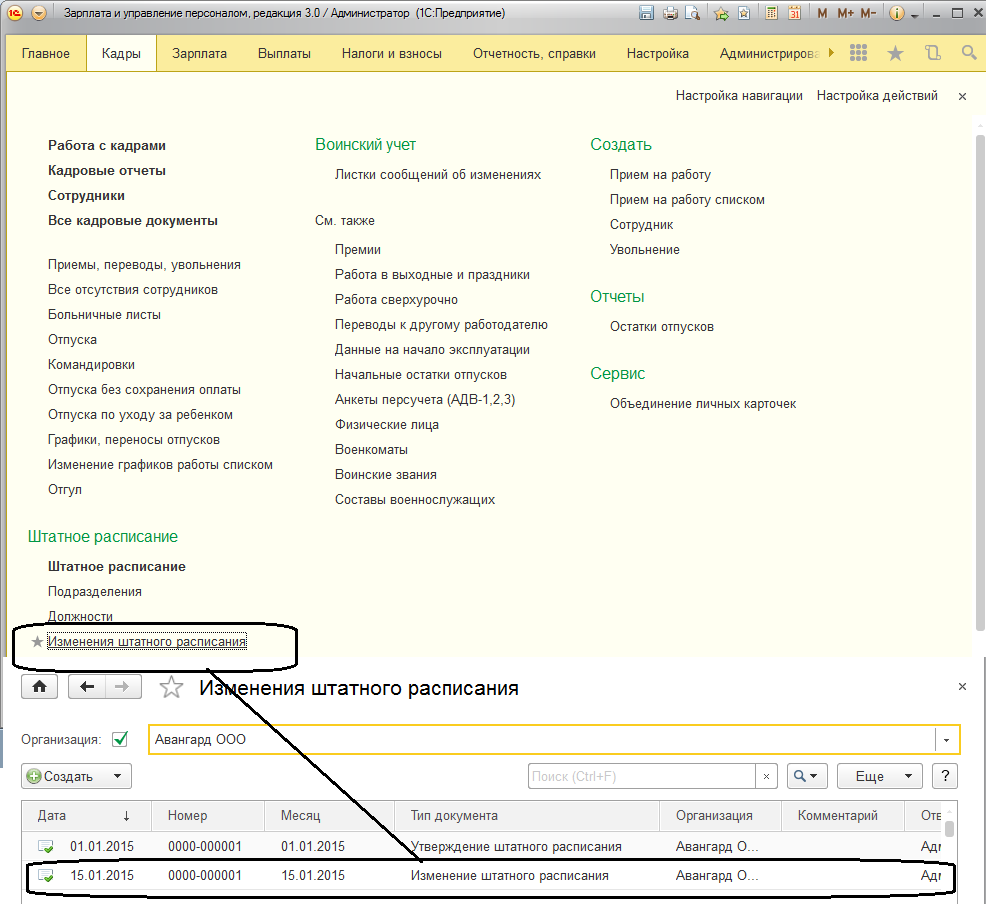Expand the Авангард ООО organization dropdown
986x904 pixels.
point(946,740)
